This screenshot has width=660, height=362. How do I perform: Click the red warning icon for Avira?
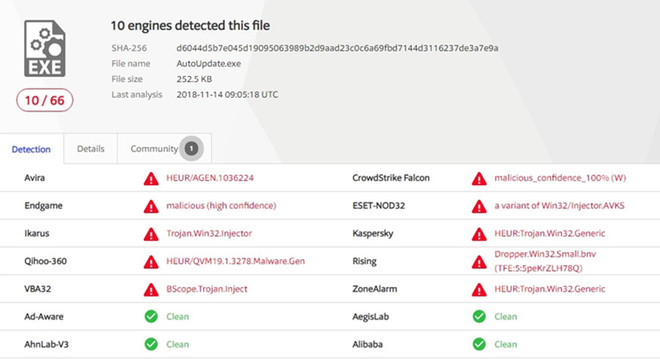click(x=151, y=179)
